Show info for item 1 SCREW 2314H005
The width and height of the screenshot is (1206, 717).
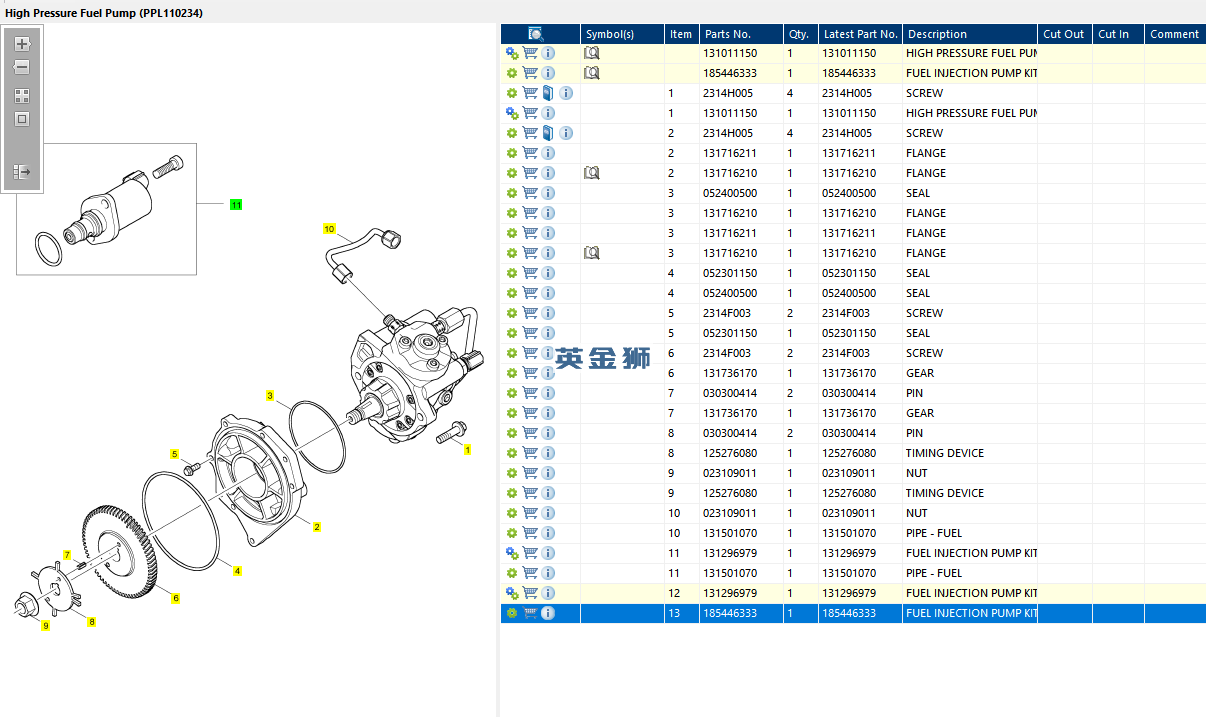tap(566, 93)
